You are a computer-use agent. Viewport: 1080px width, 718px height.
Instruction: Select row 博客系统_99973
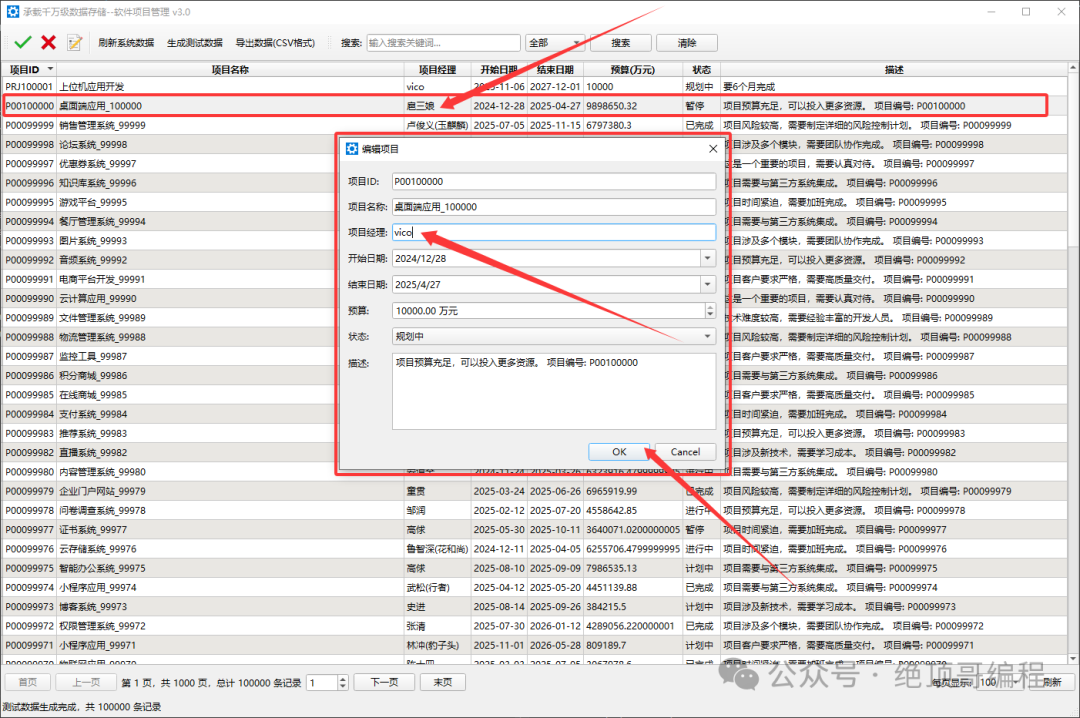pyautogui.click(x=534, y=607)
